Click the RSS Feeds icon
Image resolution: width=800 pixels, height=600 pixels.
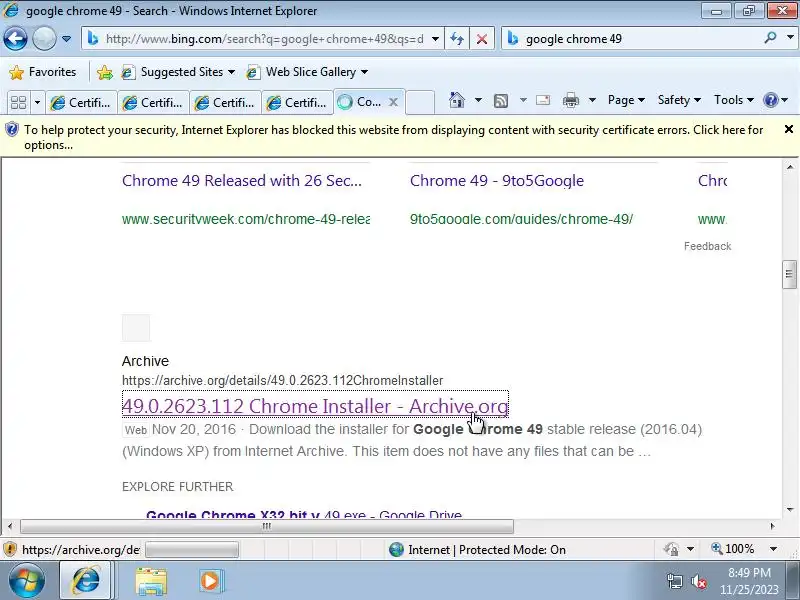point(501,101)
